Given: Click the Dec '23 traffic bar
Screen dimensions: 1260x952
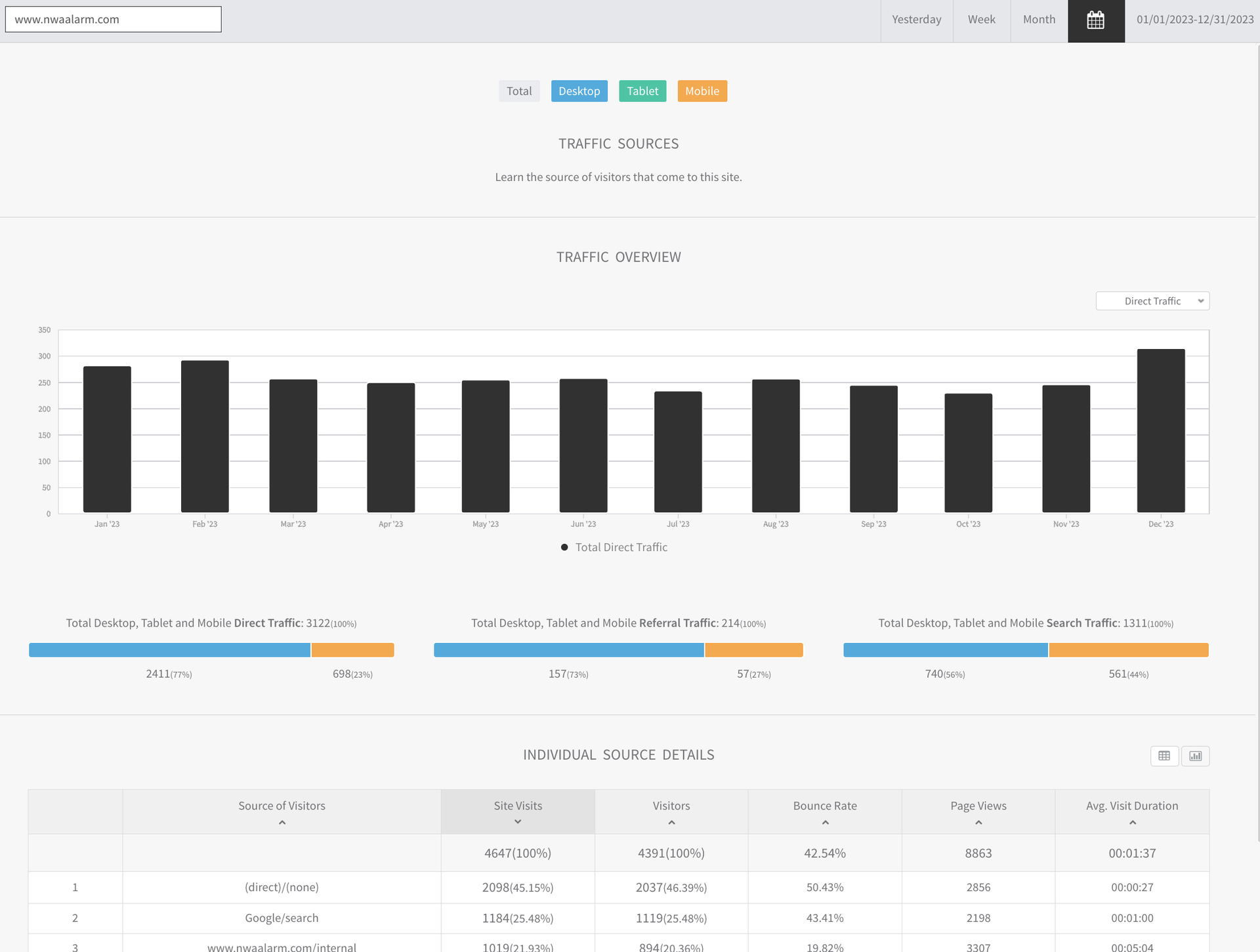Looking at the screenshot, I should (x=1160, y=430).
